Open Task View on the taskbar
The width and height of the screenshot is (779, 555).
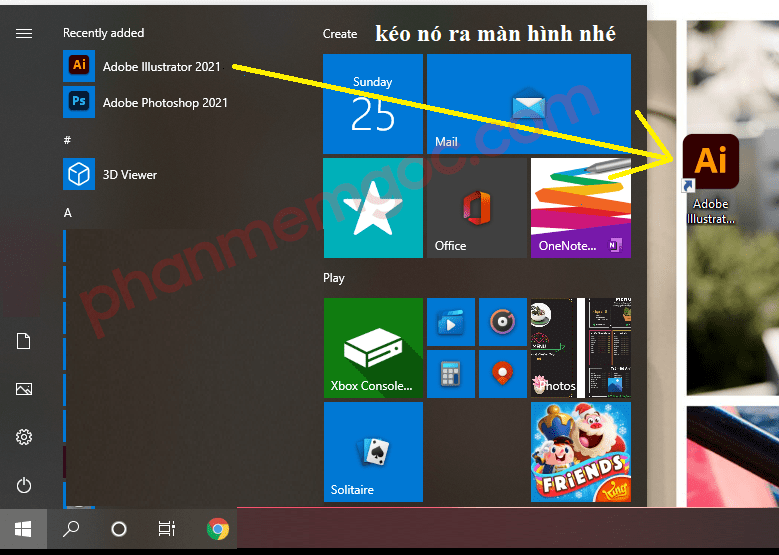[166, 529]
